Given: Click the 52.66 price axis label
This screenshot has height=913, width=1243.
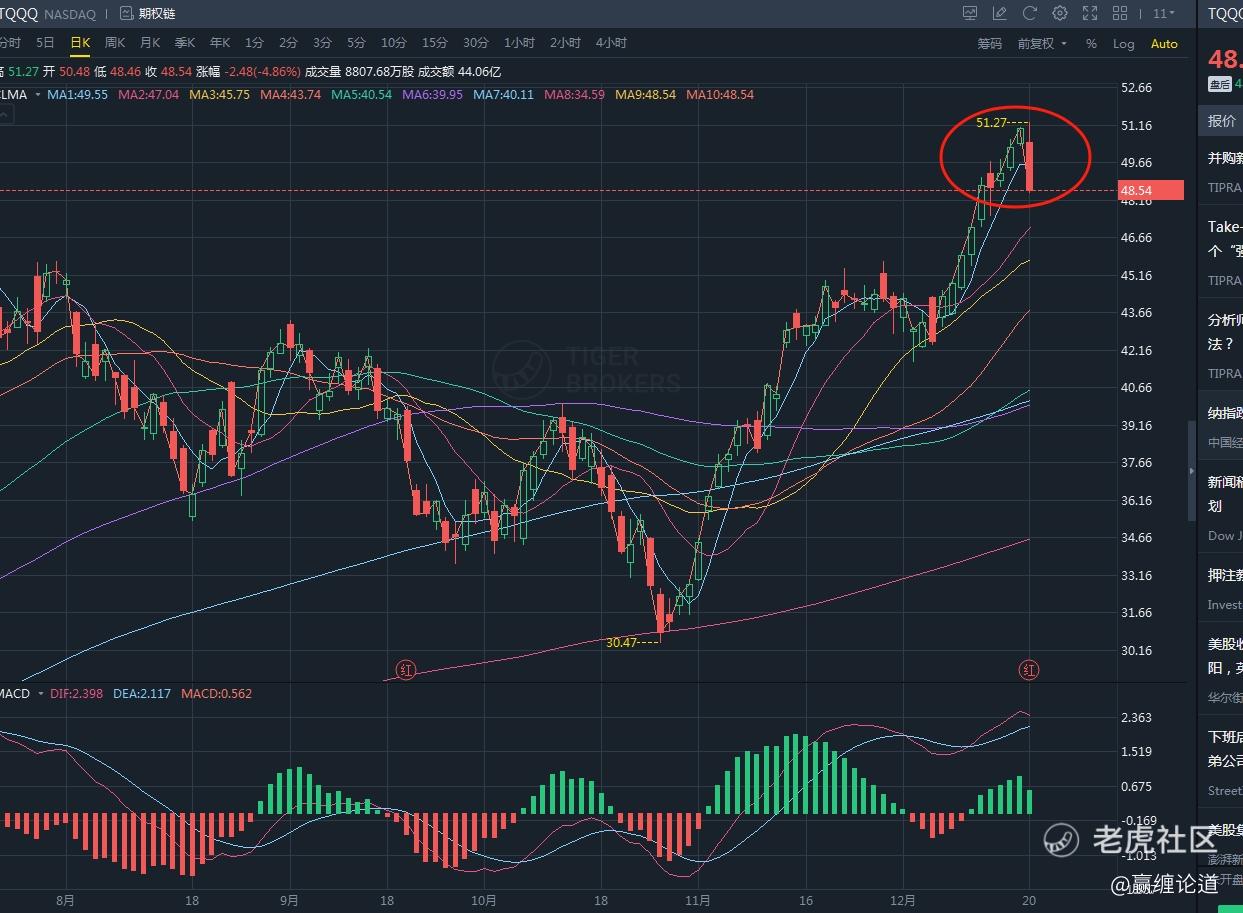Looking at the screenshot, I should pos(1137,88).
